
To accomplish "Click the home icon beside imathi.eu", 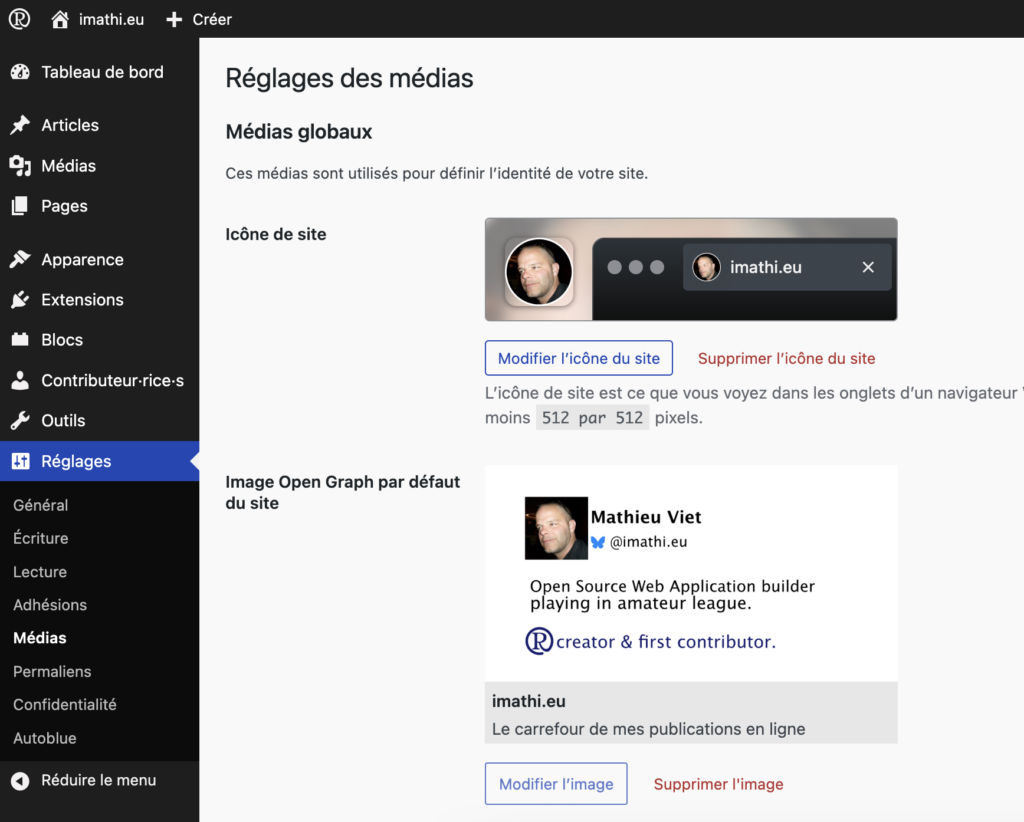I will 61,19.
